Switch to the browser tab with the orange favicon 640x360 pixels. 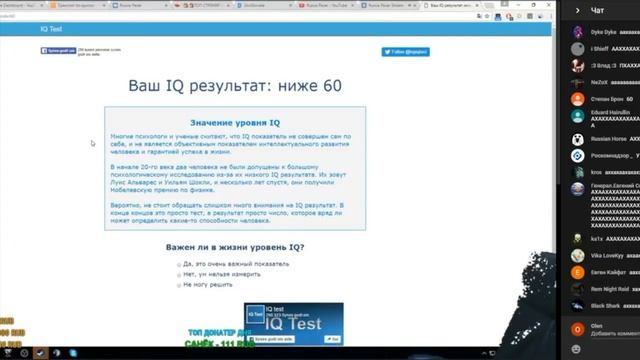[78, 5]
